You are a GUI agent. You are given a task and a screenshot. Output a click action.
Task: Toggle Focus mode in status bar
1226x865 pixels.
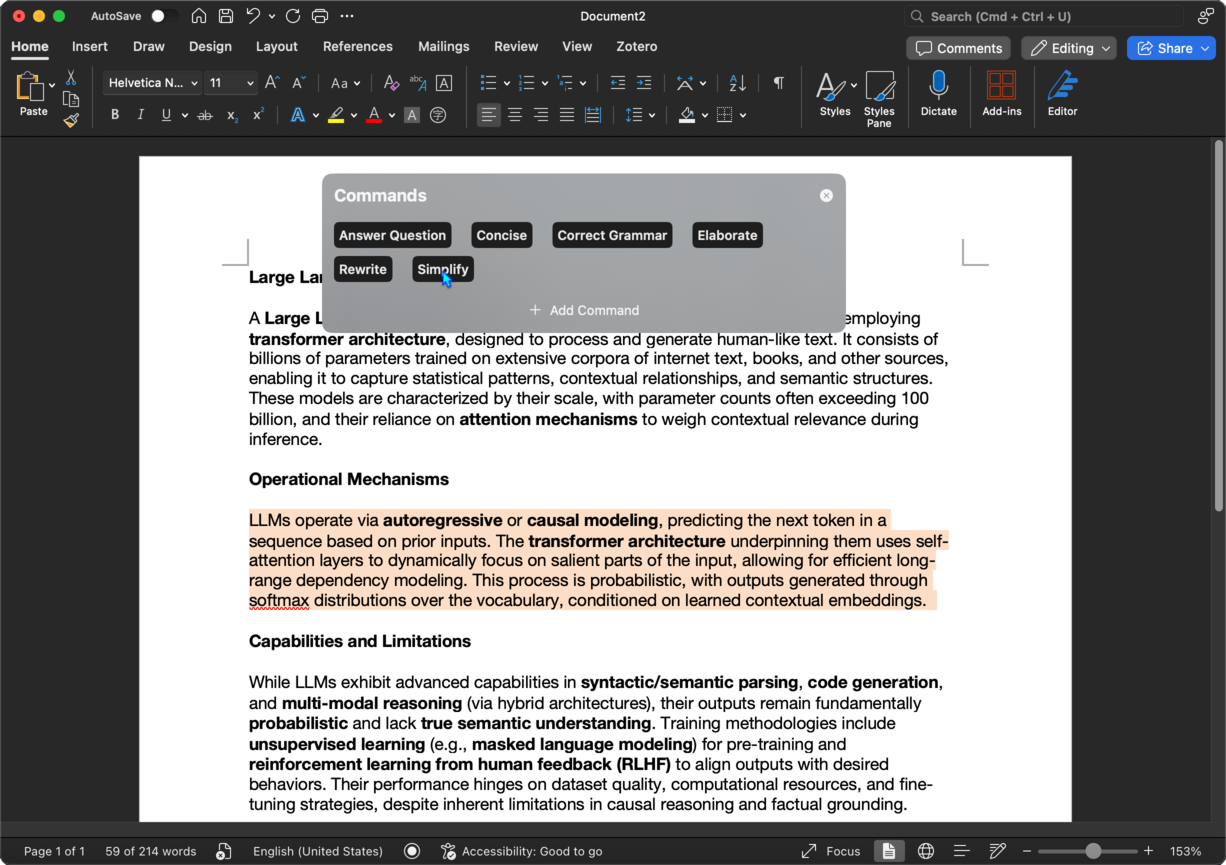point(830,851)
